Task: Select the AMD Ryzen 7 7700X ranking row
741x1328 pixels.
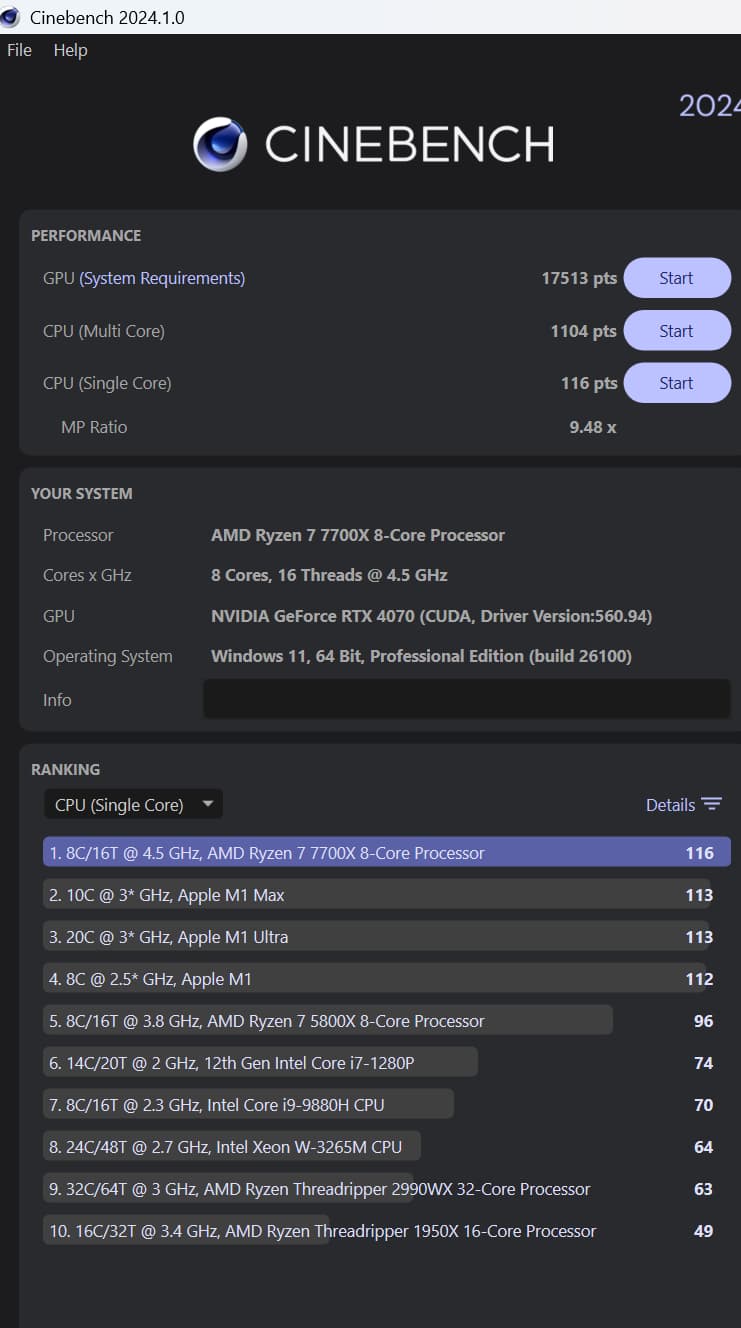Action: coord(387,852)
